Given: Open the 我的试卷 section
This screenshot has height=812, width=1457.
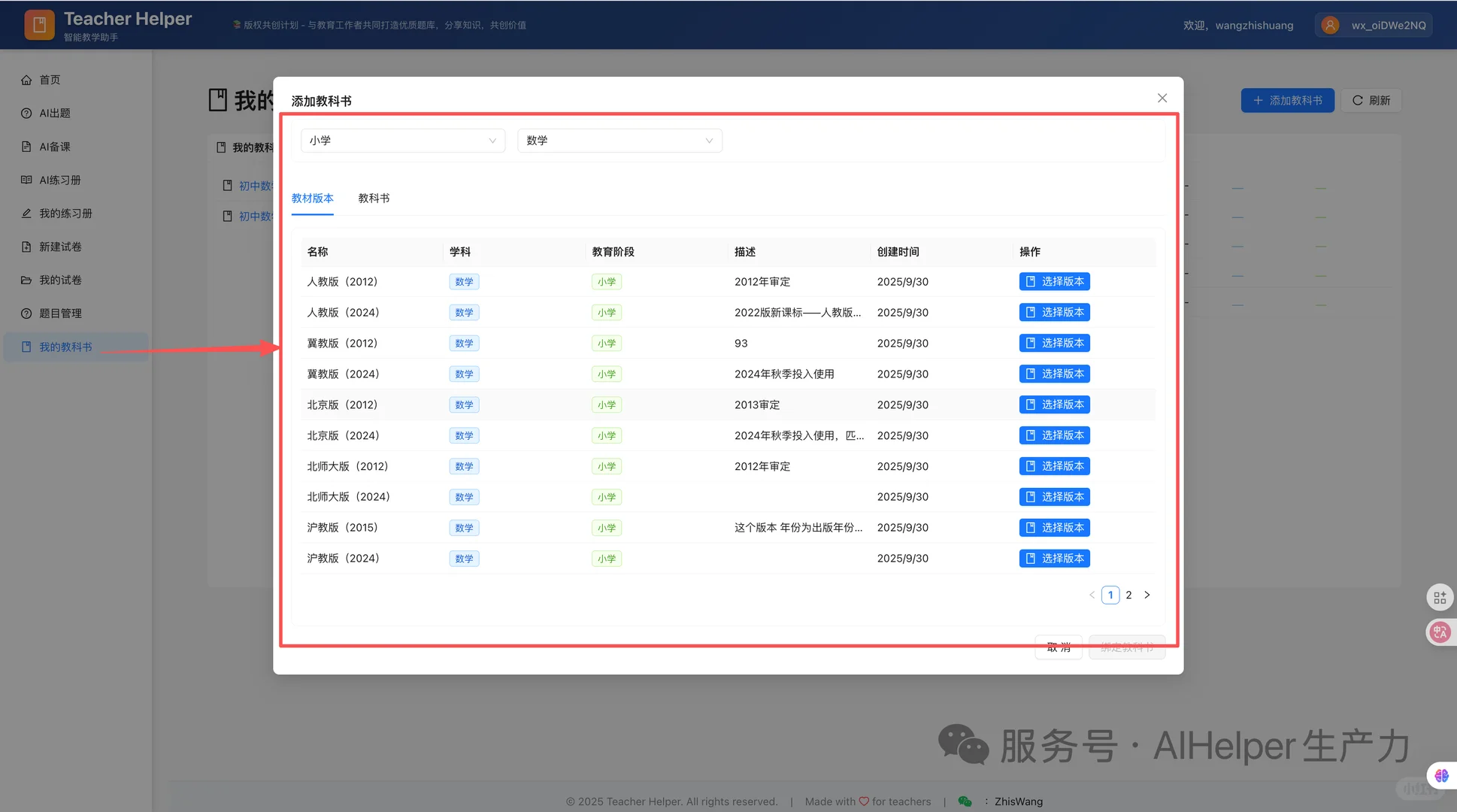Looking at the screenshot, I should (x=57, y=280).
